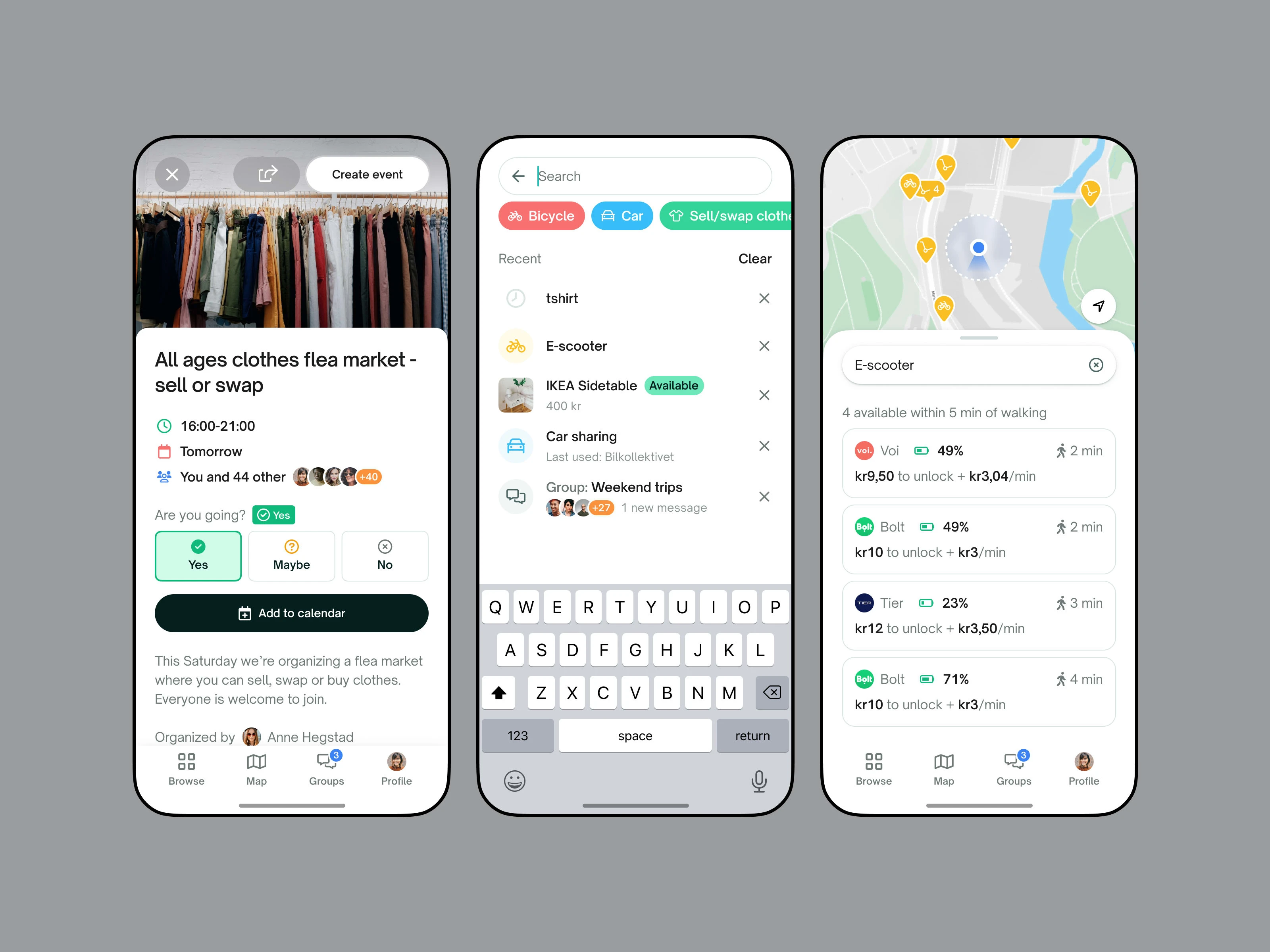Tap Add to calendar button

pyautogui.click(x=291, y=613)
